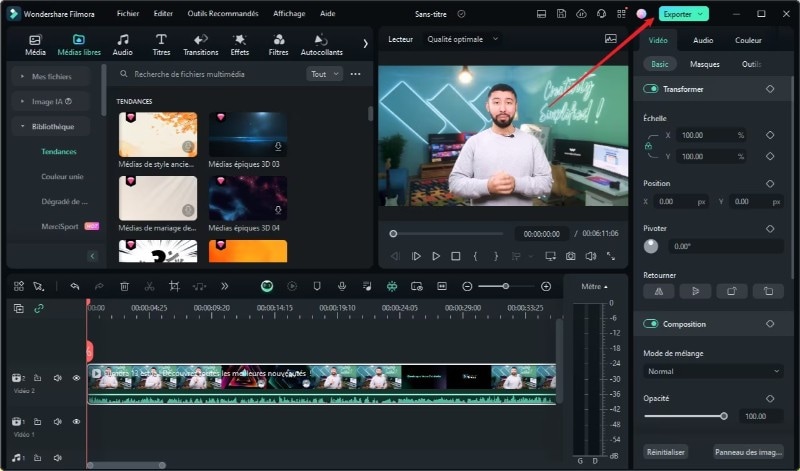The width and height of the screenshot is (800, 471).
Task: Expand the Mes fichiers tree item
Action: coord(22,77)
